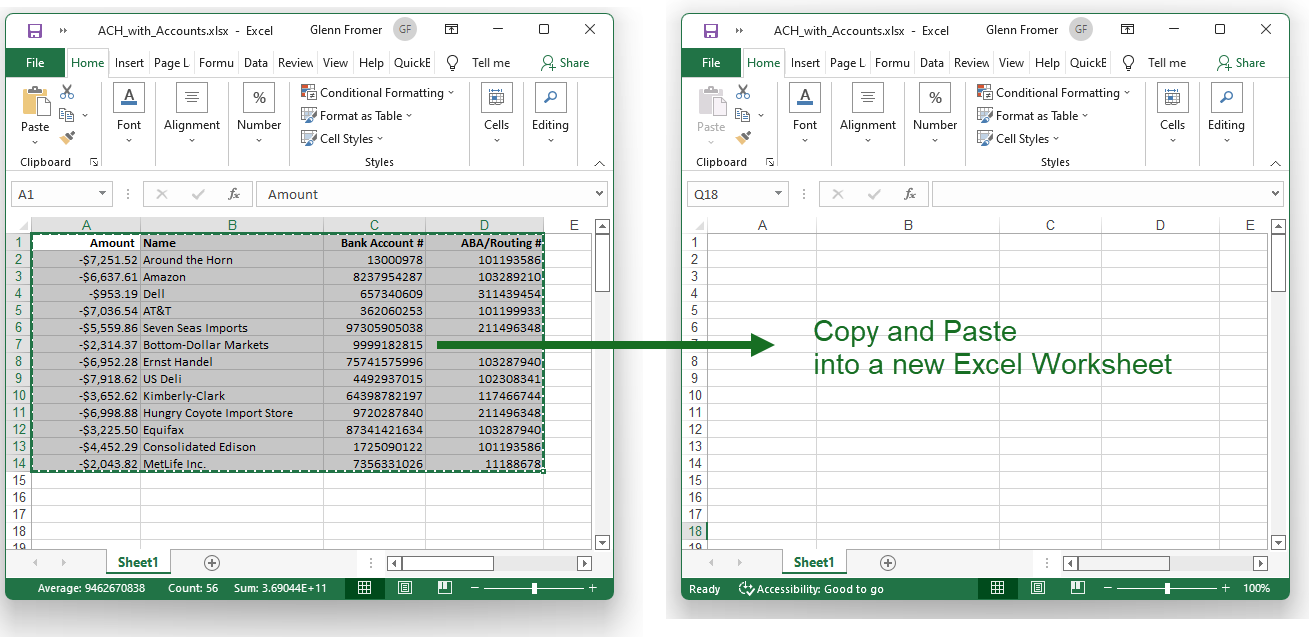Open Ribbon Display Options in right window
The height and width of the screenshot is (637, 1309).
[1127, 30]
